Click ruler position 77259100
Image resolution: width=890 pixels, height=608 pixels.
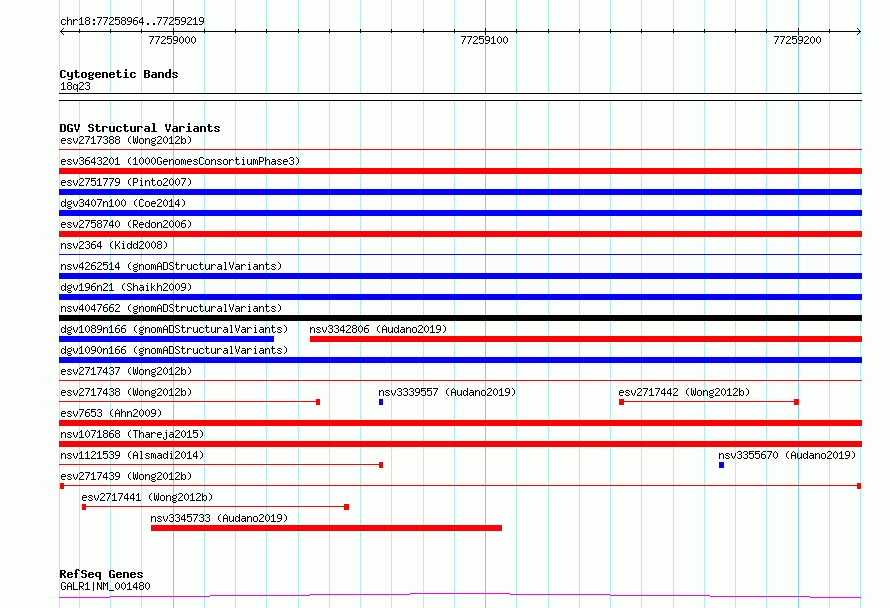coord(484,40)
